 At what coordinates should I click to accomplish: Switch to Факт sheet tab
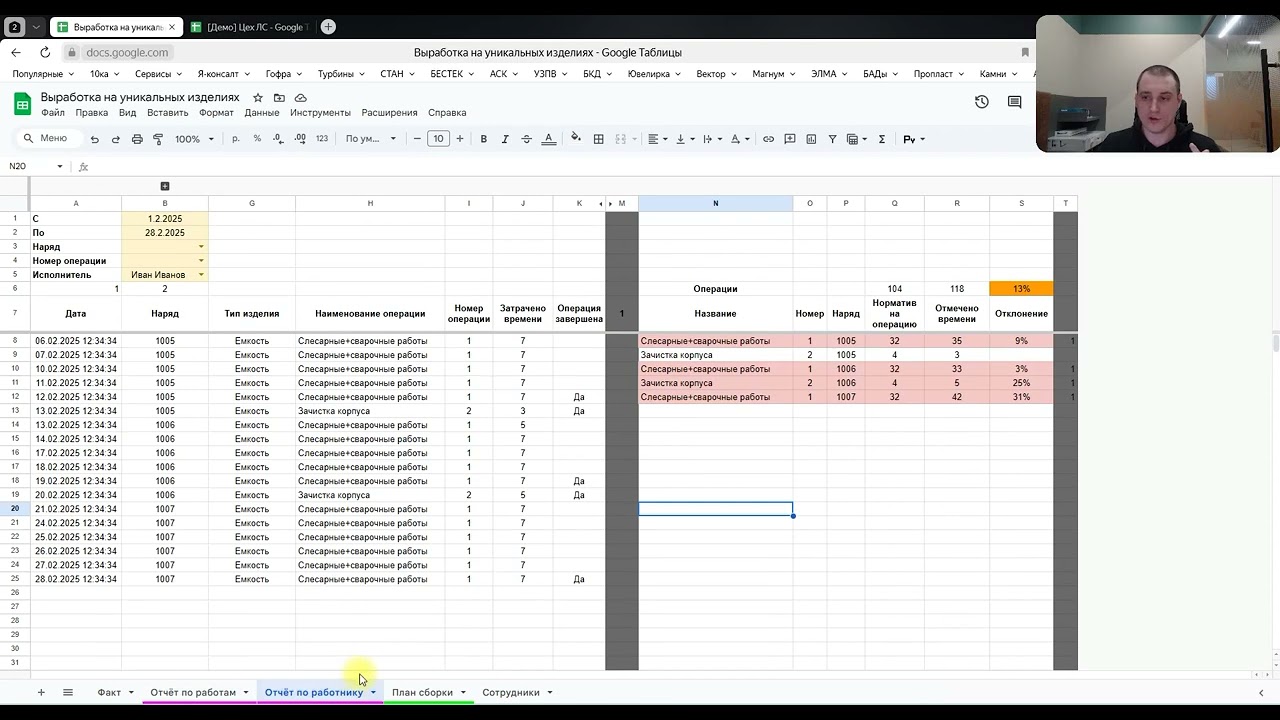tap(109, 692)
